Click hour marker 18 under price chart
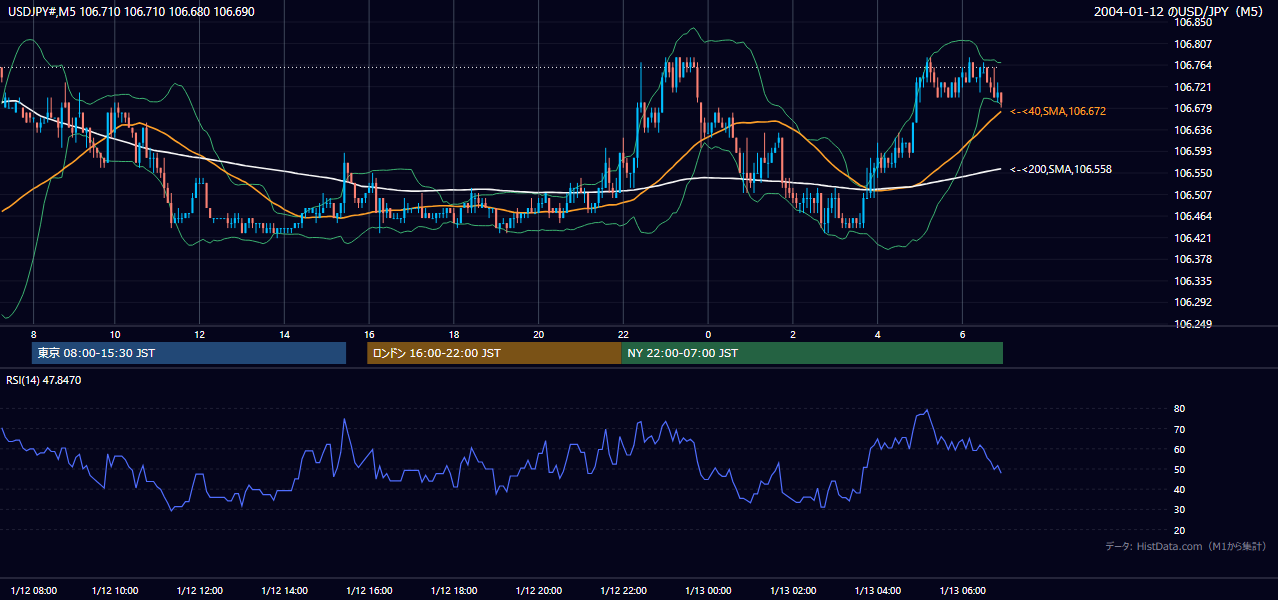 coord(454,334)
